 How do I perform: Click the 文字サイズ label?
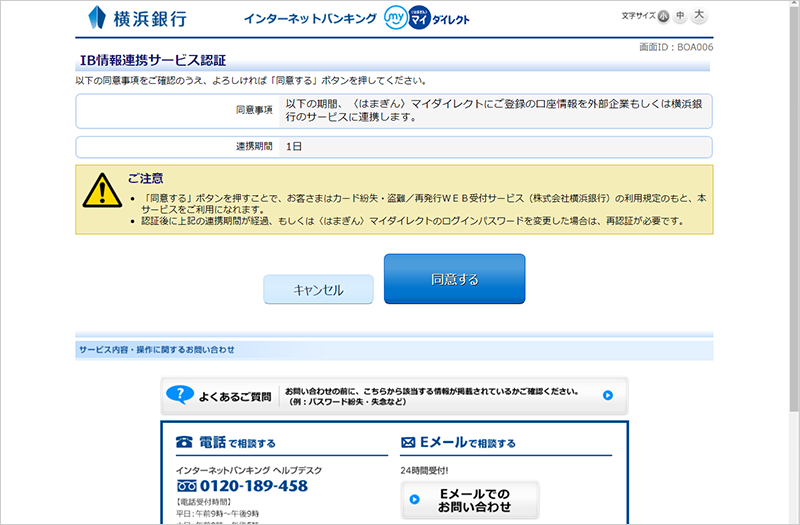pos(638,16)
